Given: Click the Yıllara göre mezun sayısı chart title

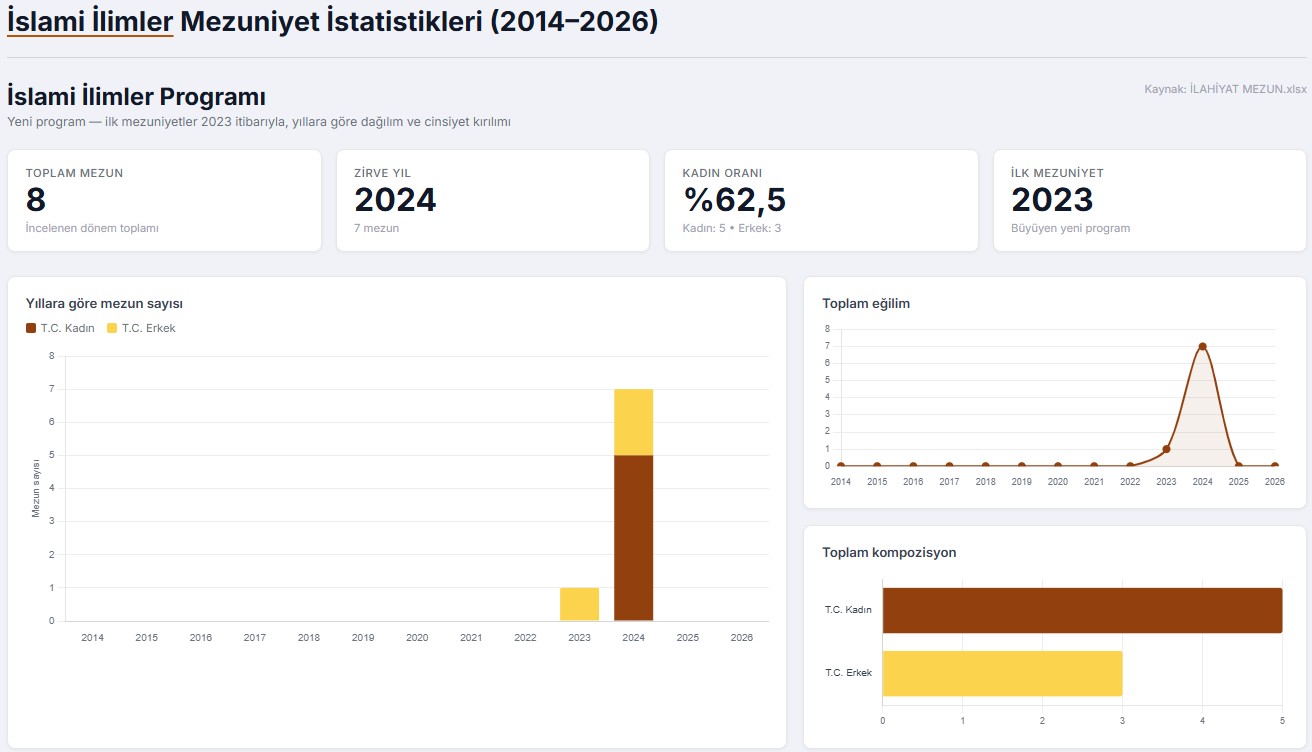Looking at the screenshot, I should point(104,303).
